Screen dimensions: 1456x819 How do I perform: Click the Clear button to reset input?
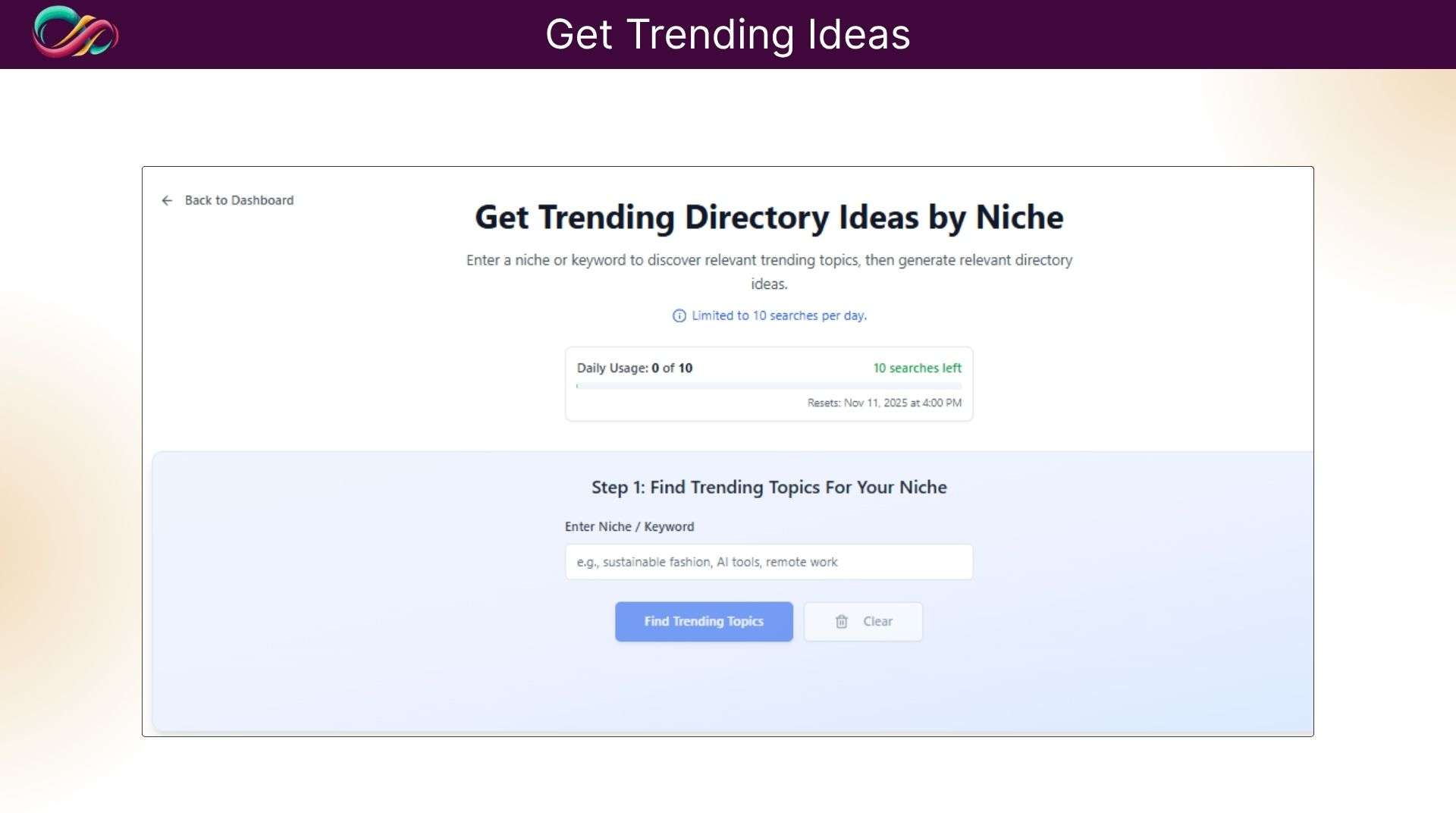click(x=863, y=621)
